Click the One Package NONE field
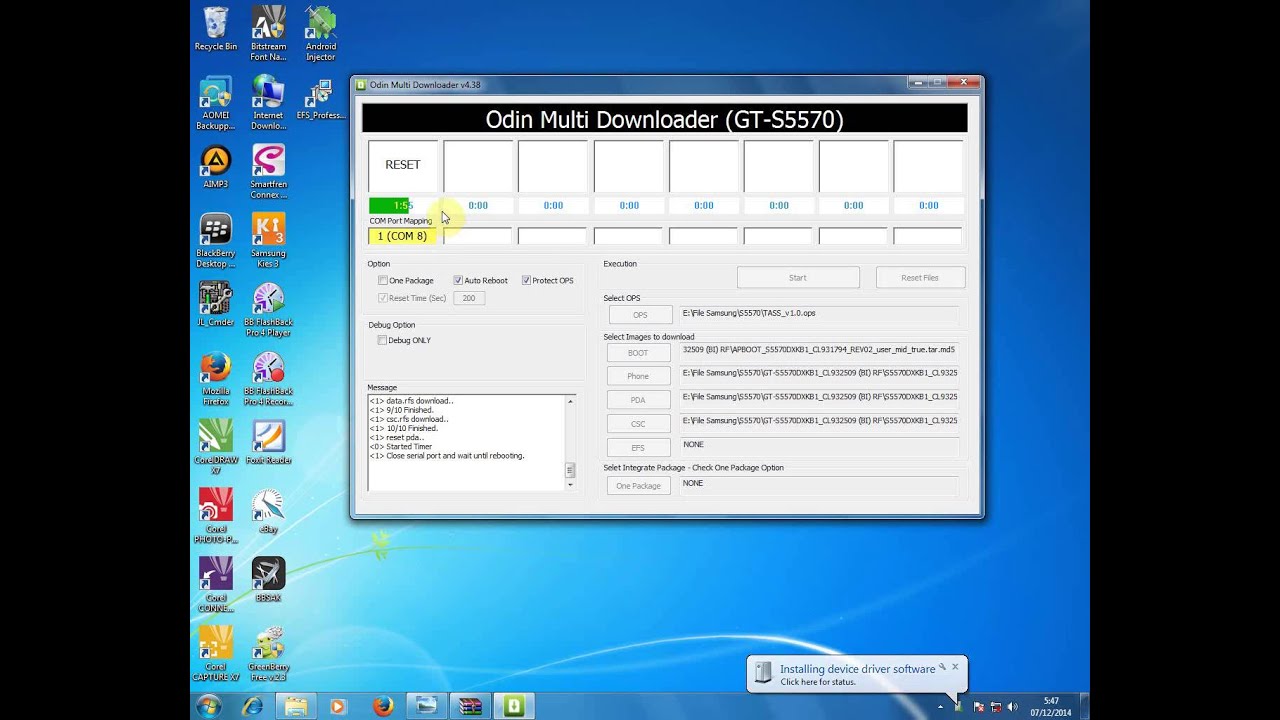The width and height of the screenshot is (1280, 720). coord(819,486)
